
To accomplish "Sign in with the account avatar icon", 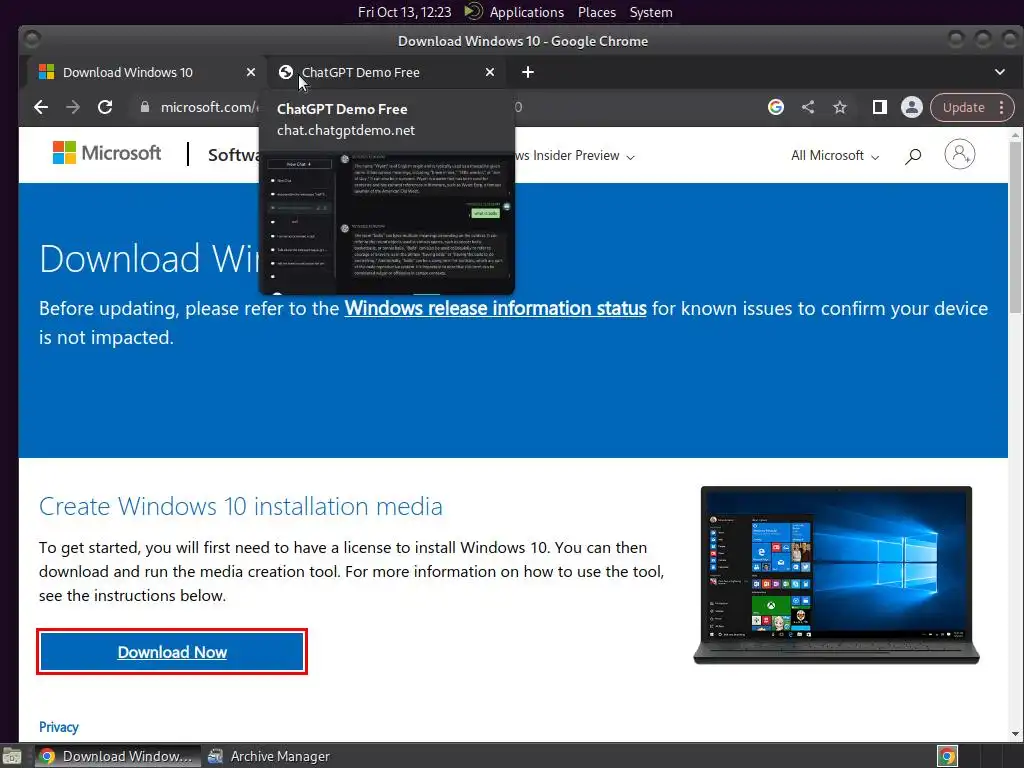I will [x=959, y=154].
